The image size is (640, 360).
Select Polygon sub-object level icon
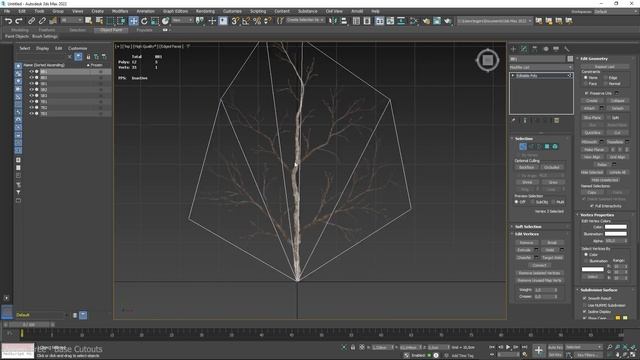pos(547,147)
